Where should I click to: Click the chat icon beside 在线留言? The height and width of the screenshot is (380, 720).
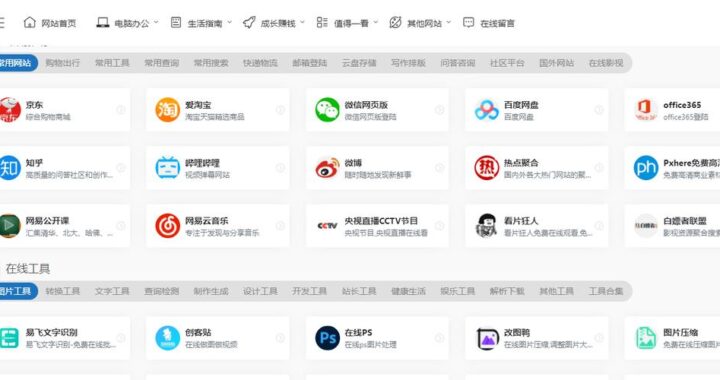tap(468, 22)
